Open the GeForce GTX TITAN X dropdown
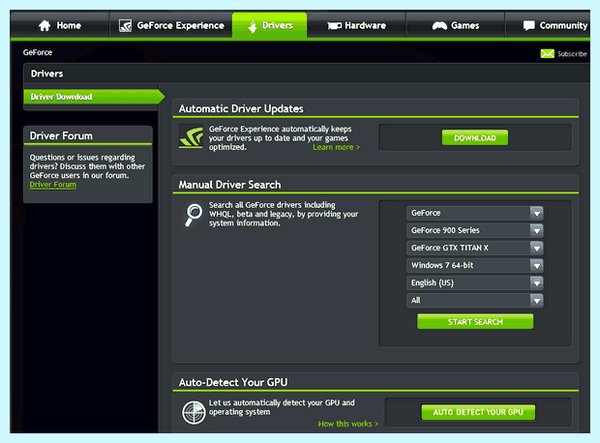 pyautogui.click(x=474, y=248)
